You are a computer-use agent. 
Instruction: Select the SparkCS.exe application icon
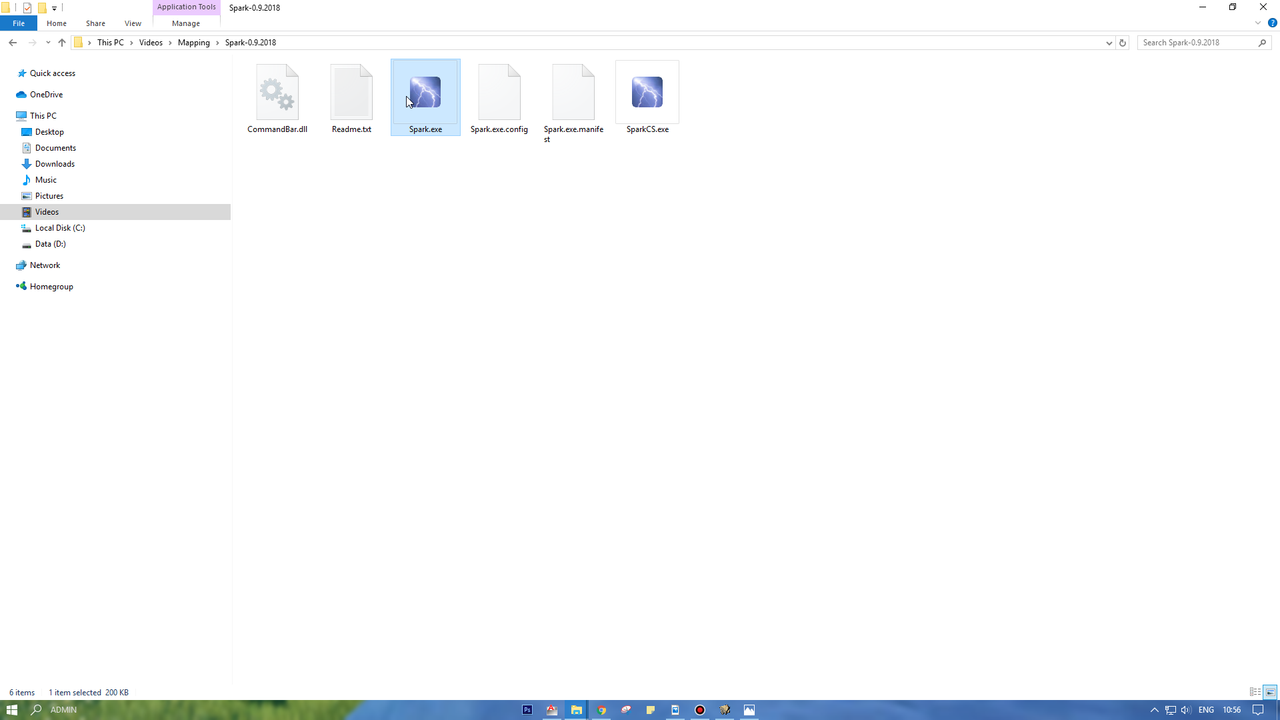coord(647,92)
